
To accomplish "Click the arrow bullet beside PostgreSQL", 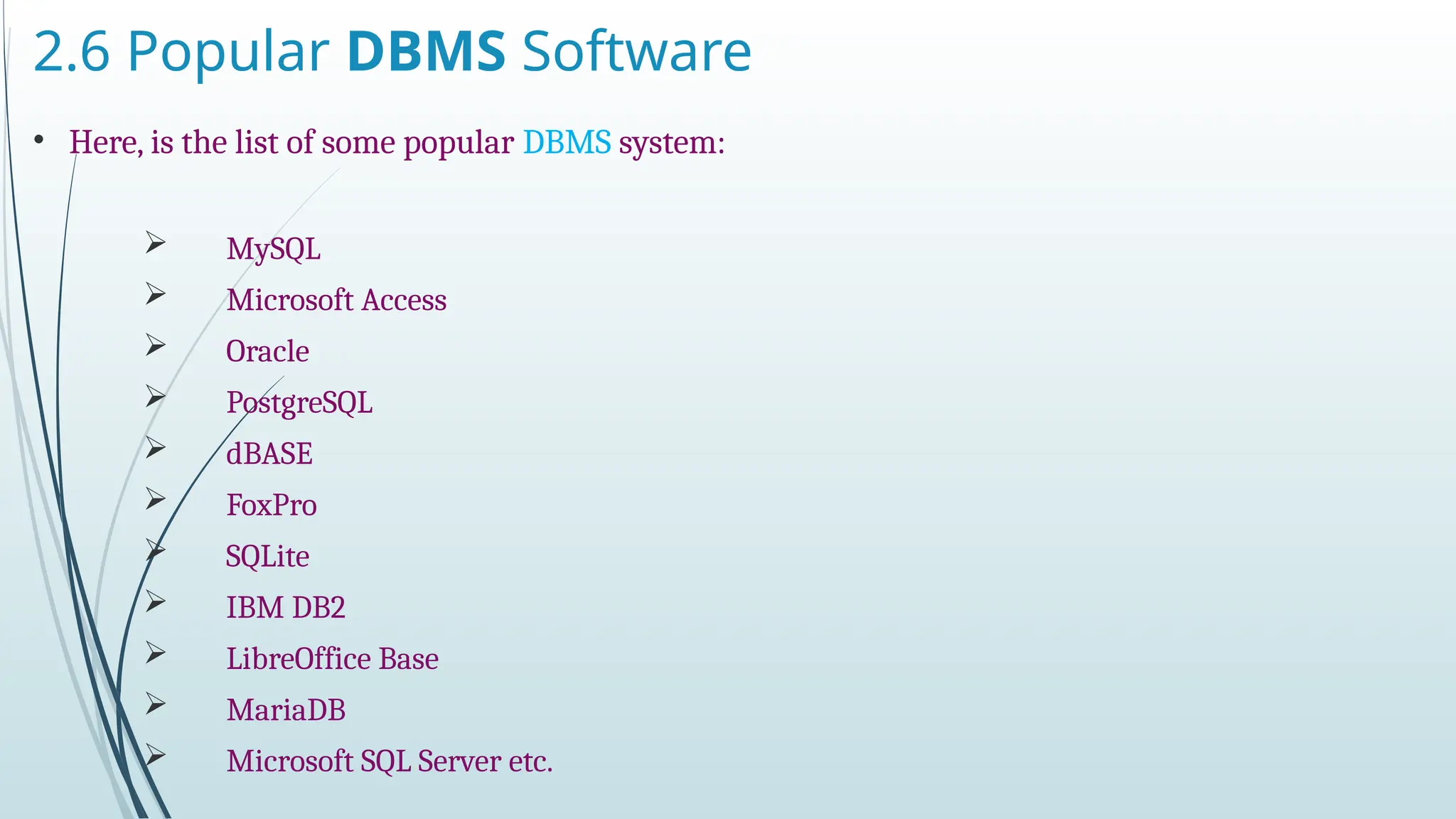I will coord(156,397).
